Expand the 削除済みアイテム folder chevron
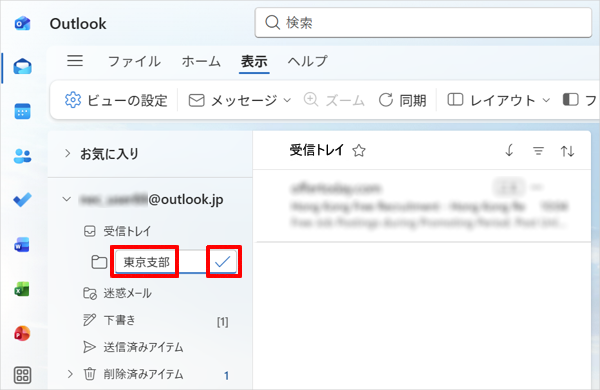Image resolution: width=600 pixels, height=390 pixels. [x=70, y=374]
